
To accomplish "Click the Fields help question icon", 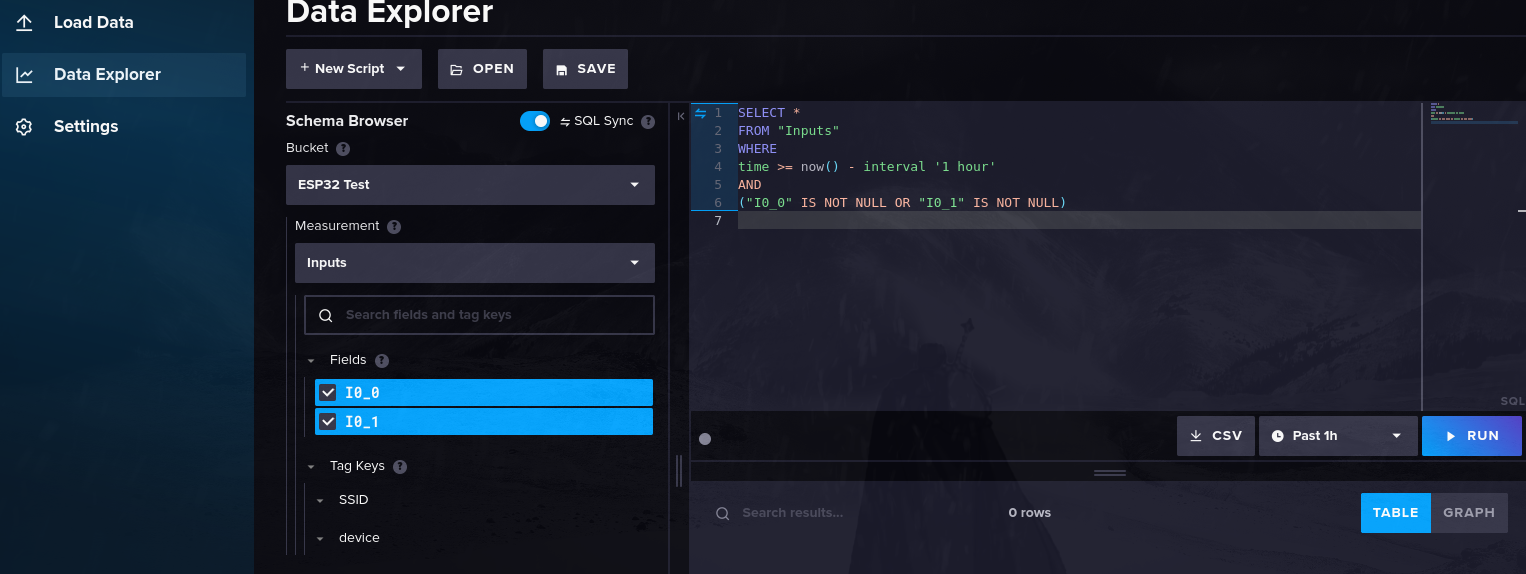I will tap(381, 360).
